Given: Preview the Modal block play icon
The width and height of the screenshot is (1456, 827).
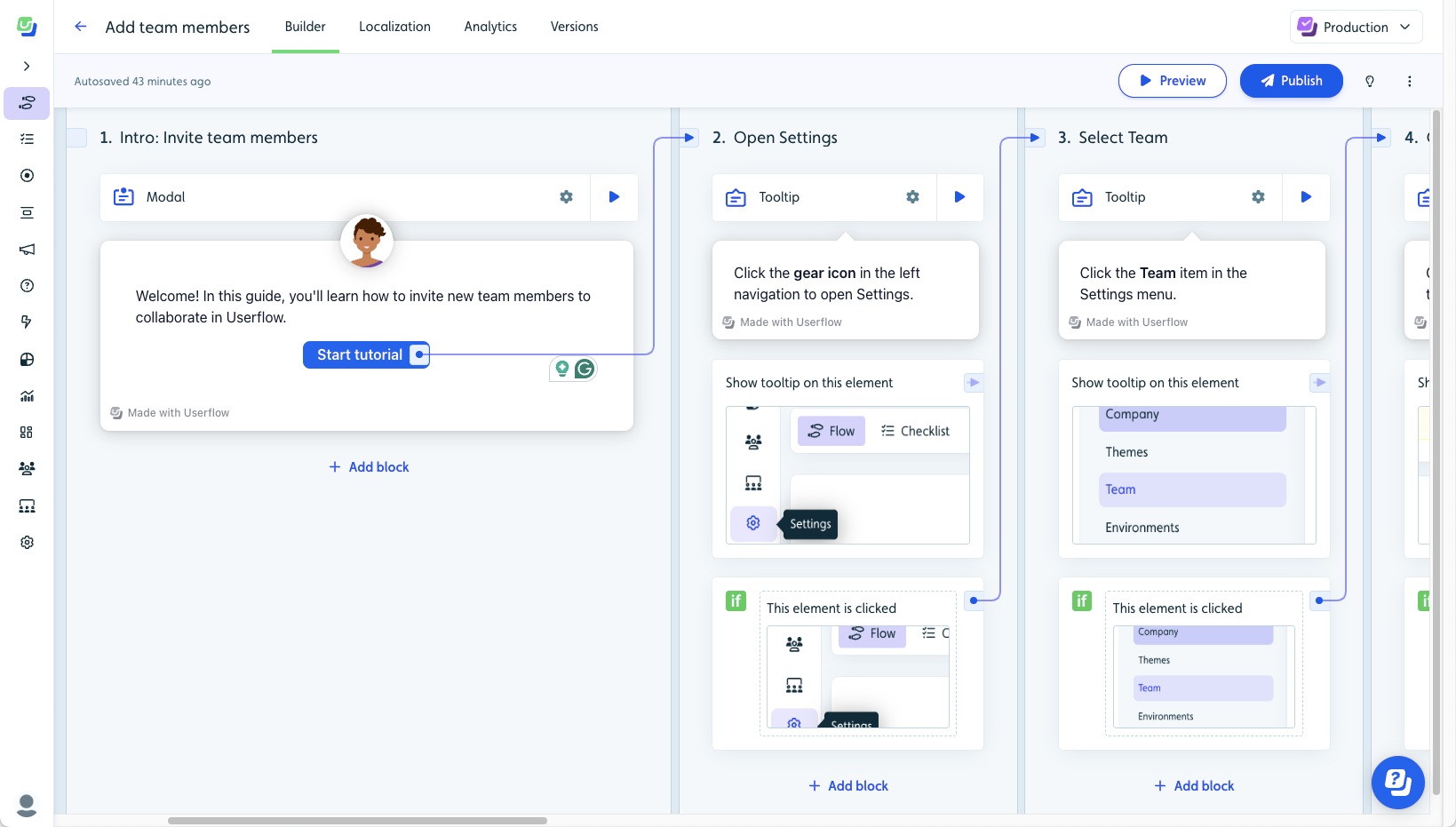Looking at the screenshot, I should point(614,197).
